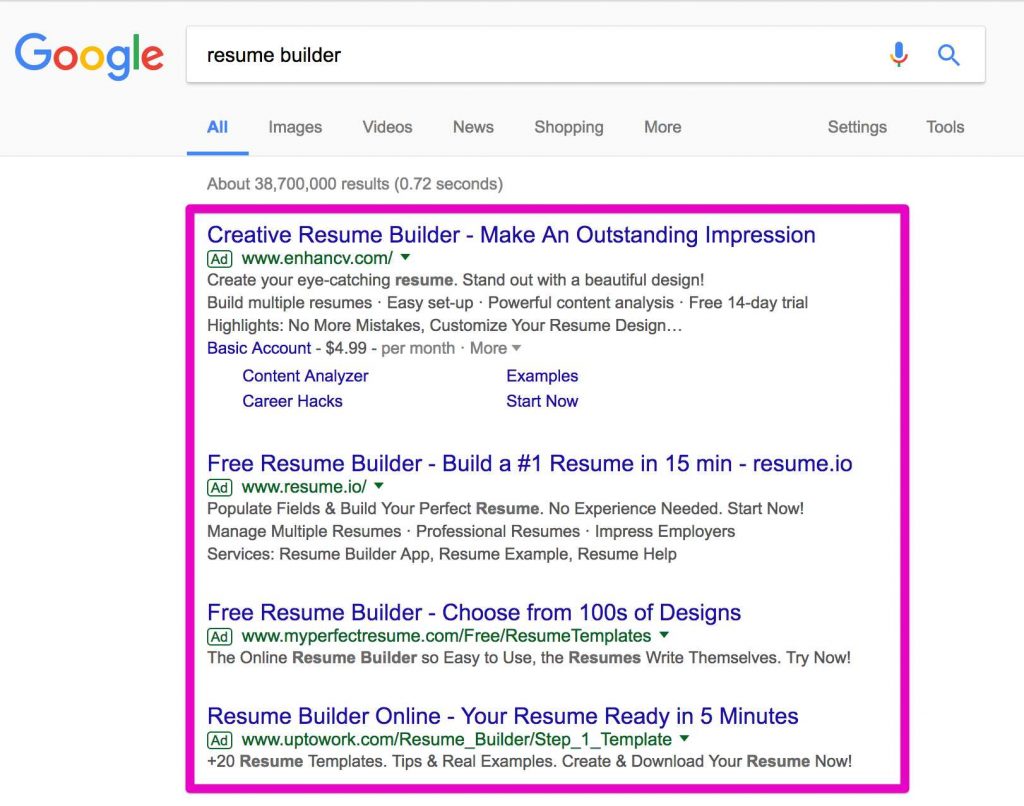This screenshot has height=806, width=1024.
Task: Open the Tools menu
Action: tap(944, 127)
